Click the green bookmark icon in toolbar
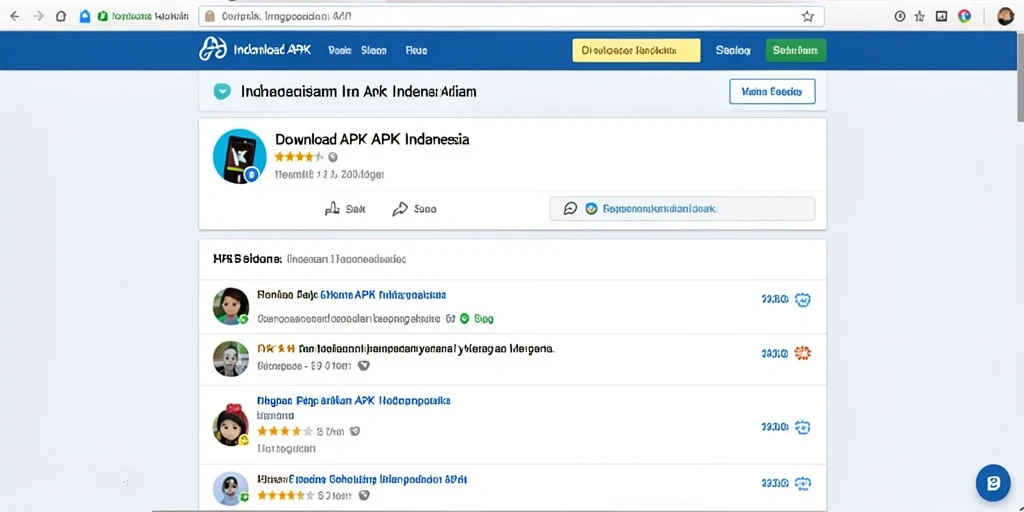The width and height of the screenshot is (1024, 512). (x=103, y=16)
